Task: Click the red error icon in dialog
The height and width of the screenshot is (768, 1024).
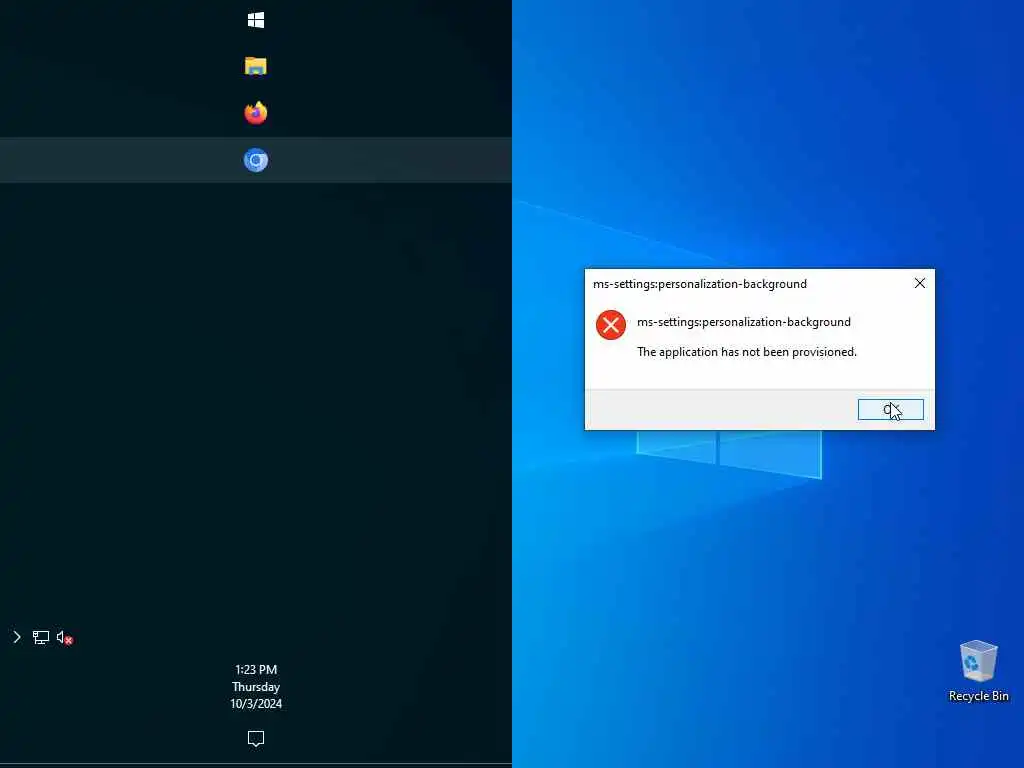Action: 611,325
